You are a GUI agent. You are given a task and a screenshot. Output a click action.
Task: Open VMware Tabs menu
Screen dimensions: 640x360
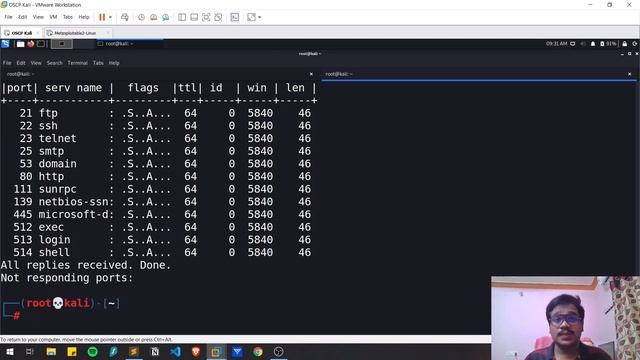point(67,17)
